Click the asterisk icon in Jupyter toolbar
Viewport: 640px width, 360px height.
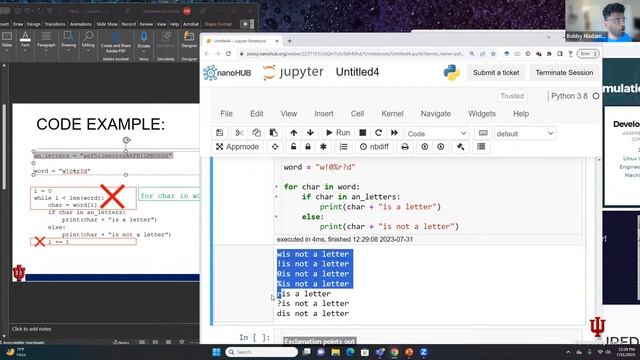(x=323, y=147)
